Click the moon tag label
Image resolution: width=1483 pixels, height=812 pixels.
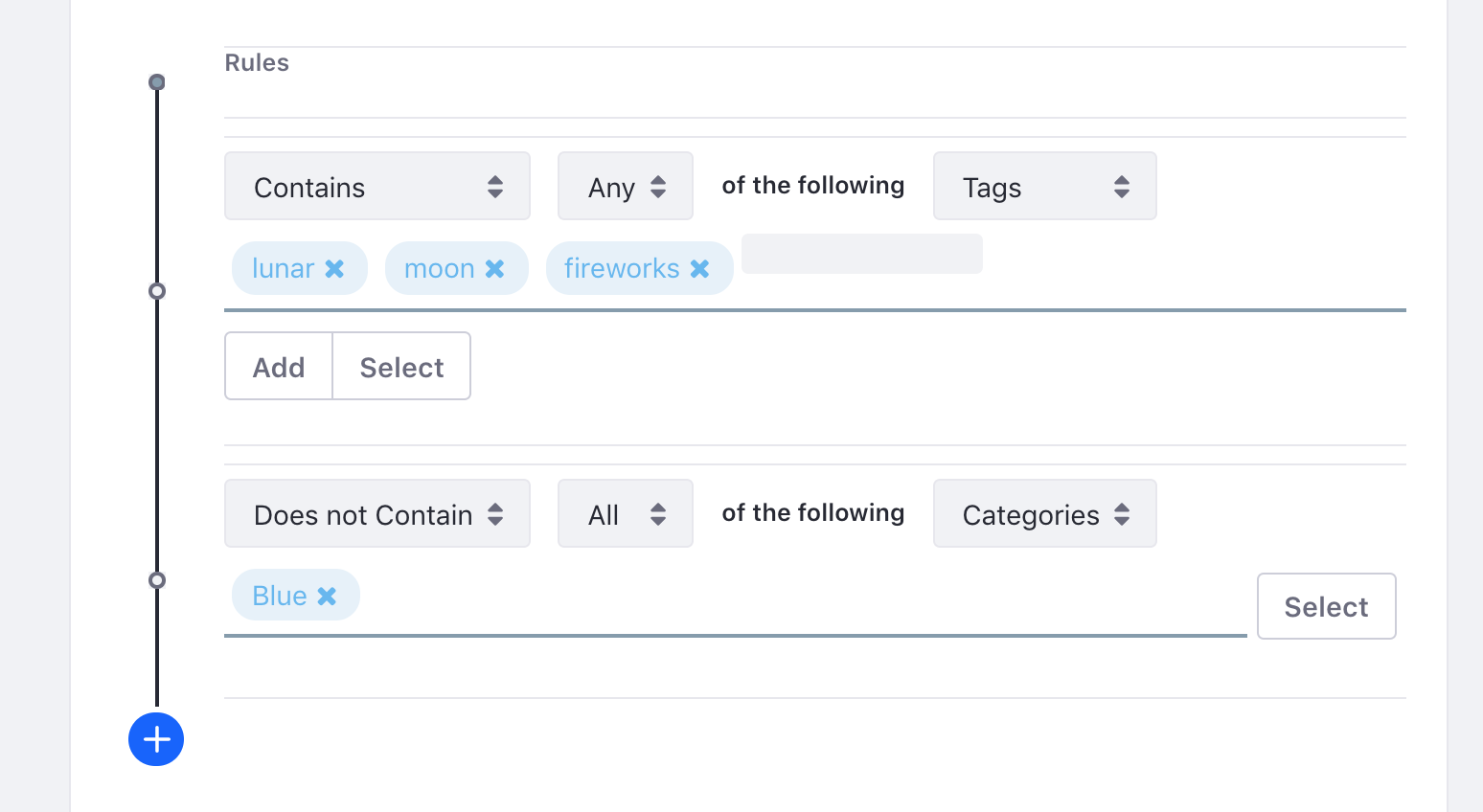click(x=440, y=269)
